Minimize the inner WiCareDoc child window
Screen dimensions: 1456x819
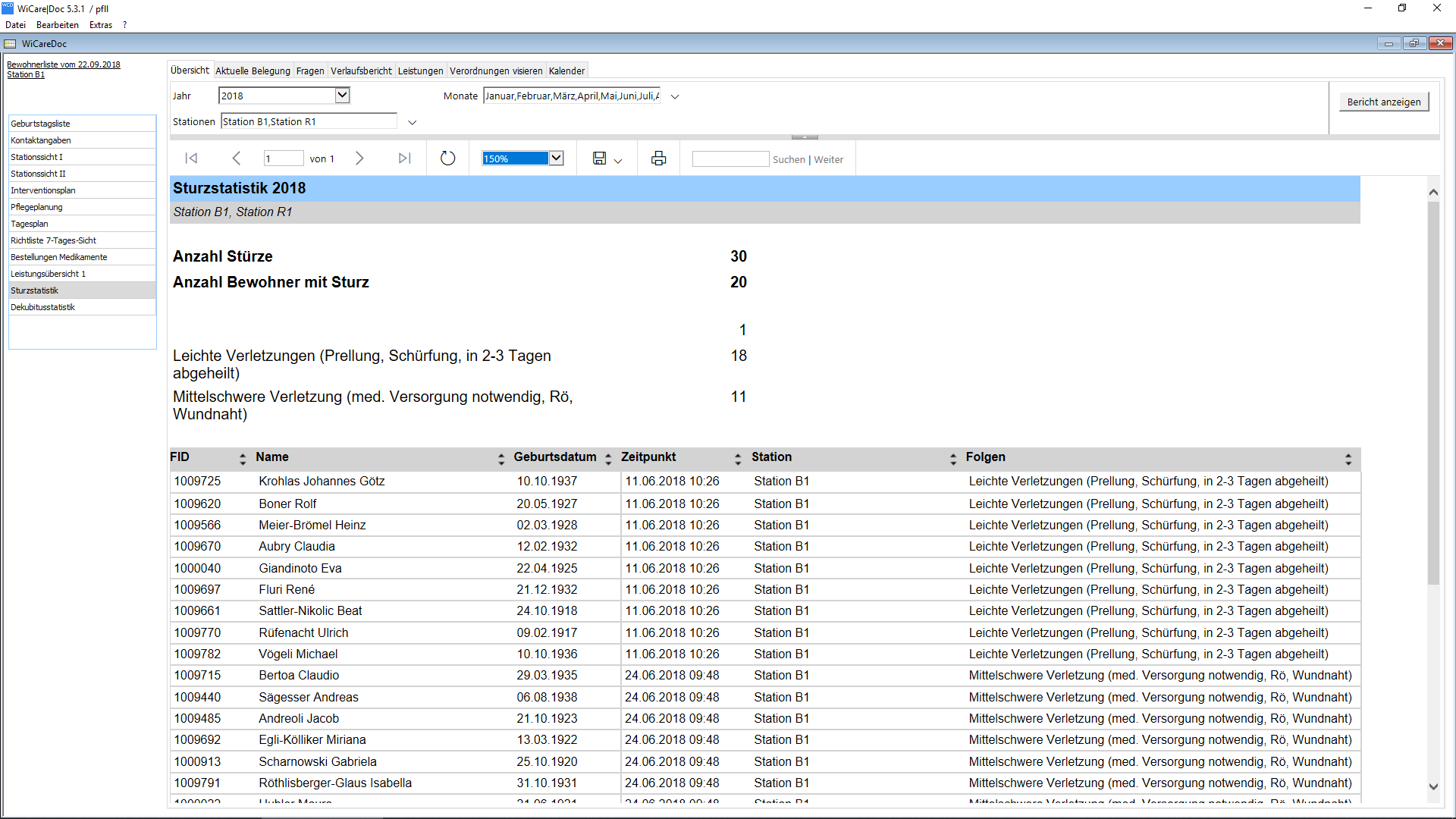(1389, 43)
